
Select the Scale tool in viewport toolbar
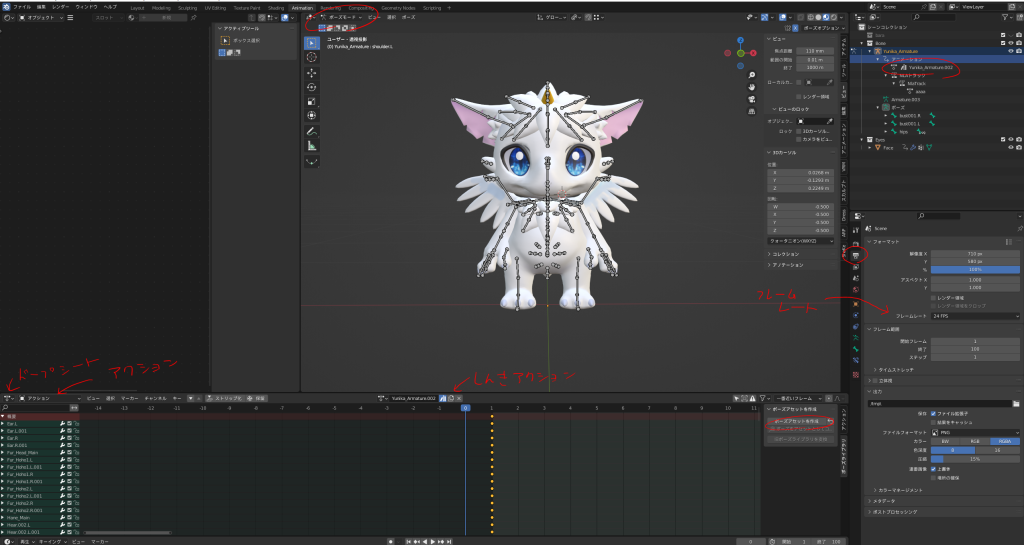point(311,101)
